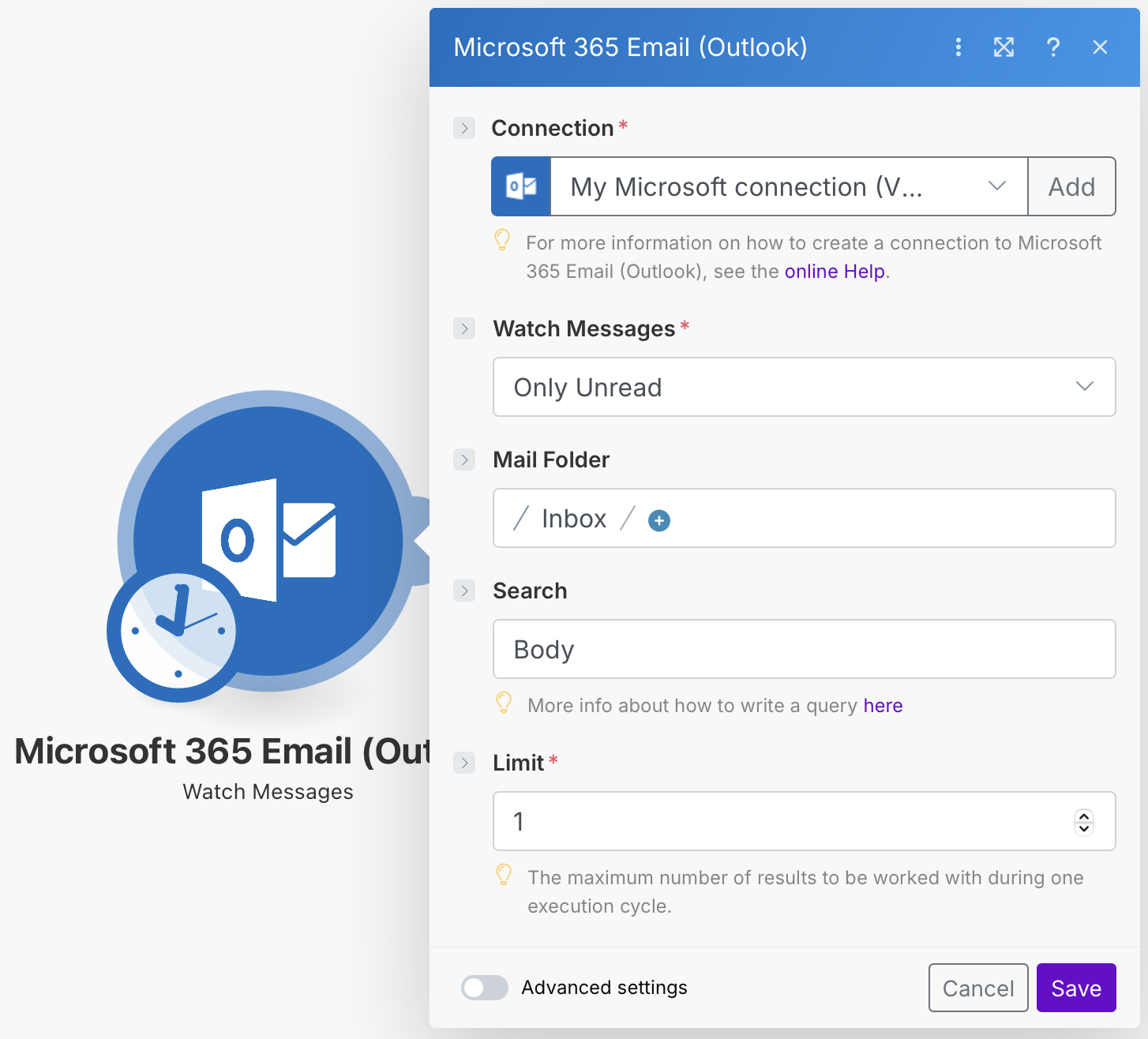Close the Microsoft 365 Email panel

(1100, 47)
